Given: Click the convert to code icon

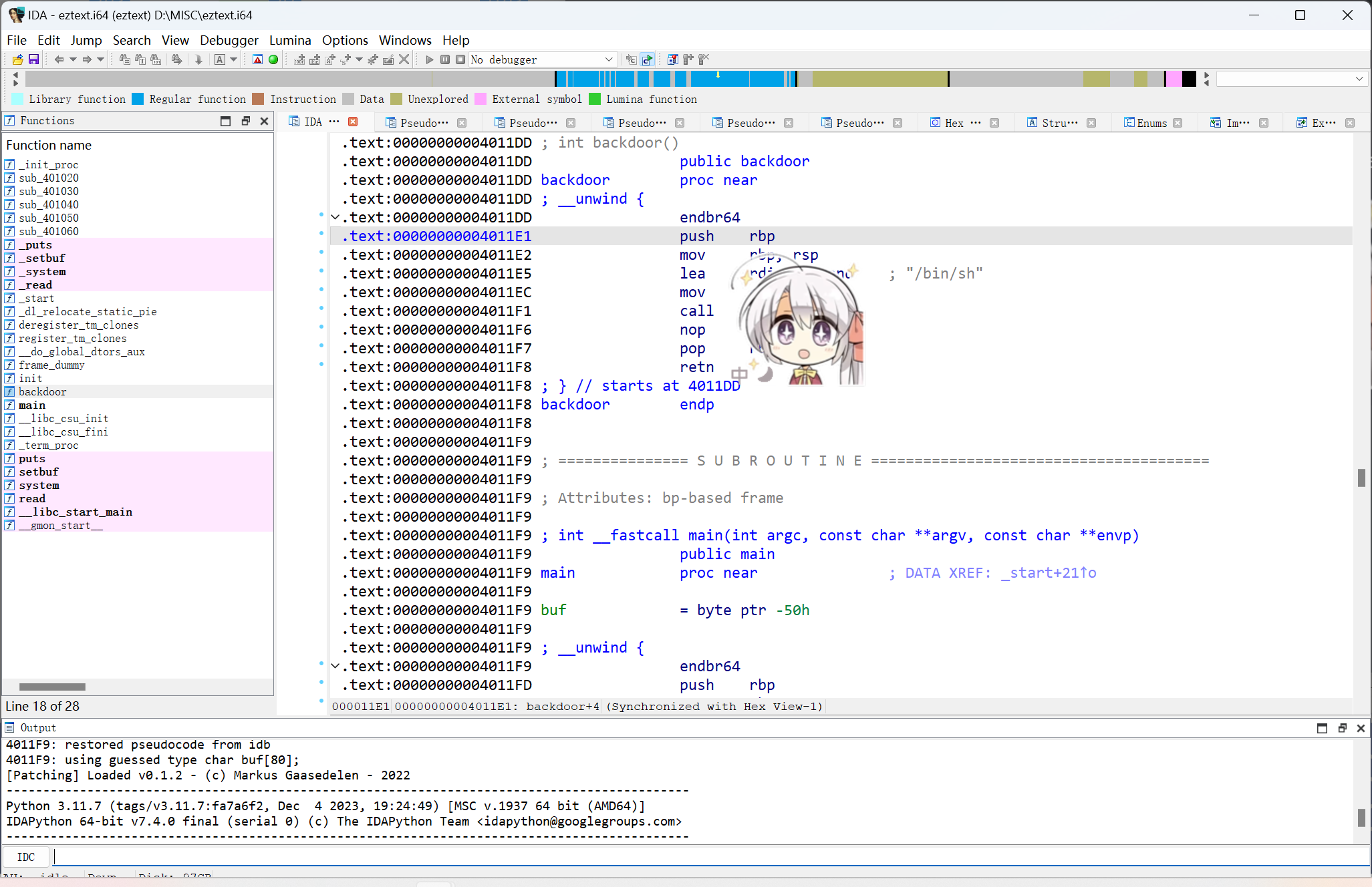Looking at the screenshot, I should [300, 59].
